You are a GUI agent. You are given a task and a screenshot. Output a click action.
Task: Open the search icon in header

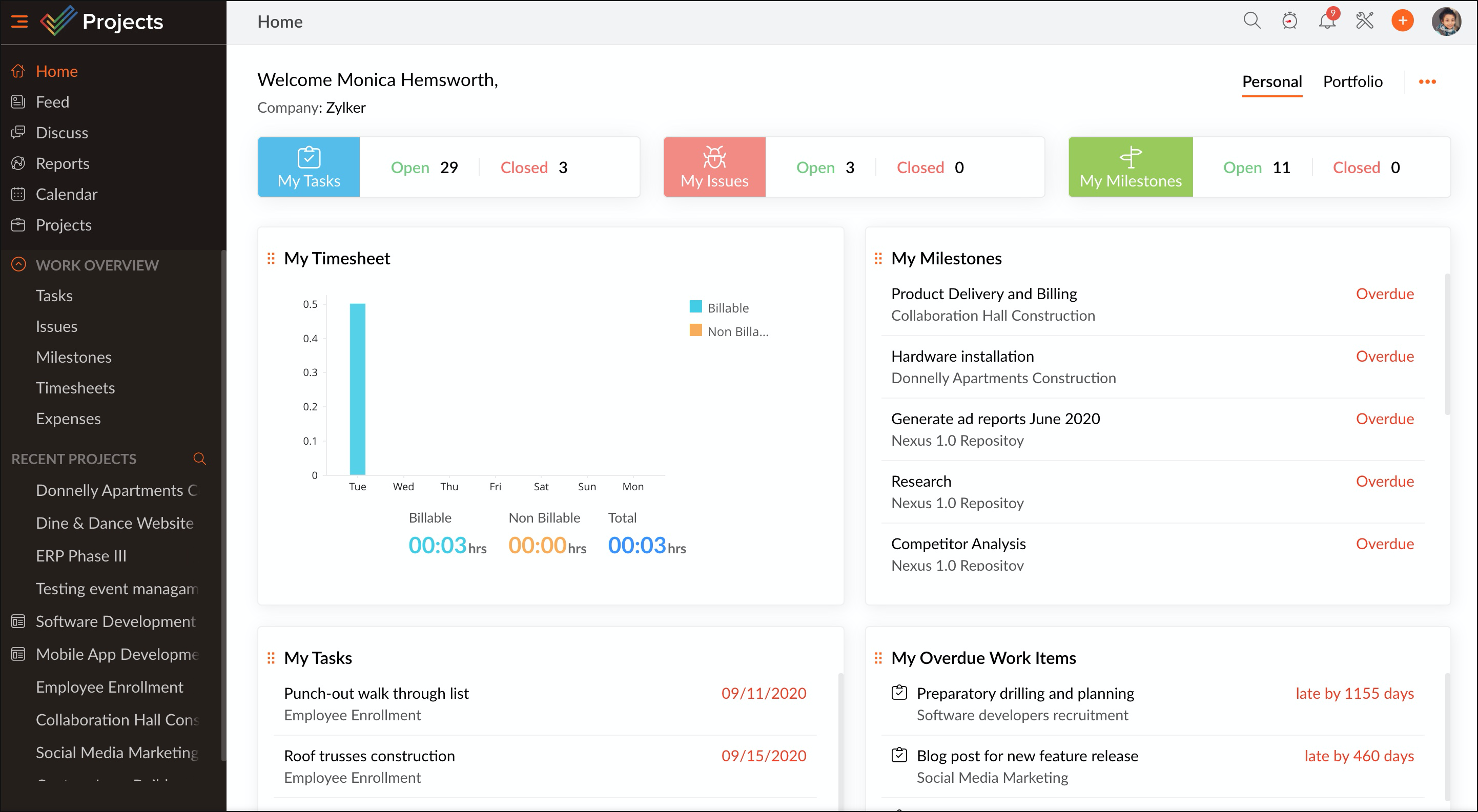click(x=1251, y=21)
